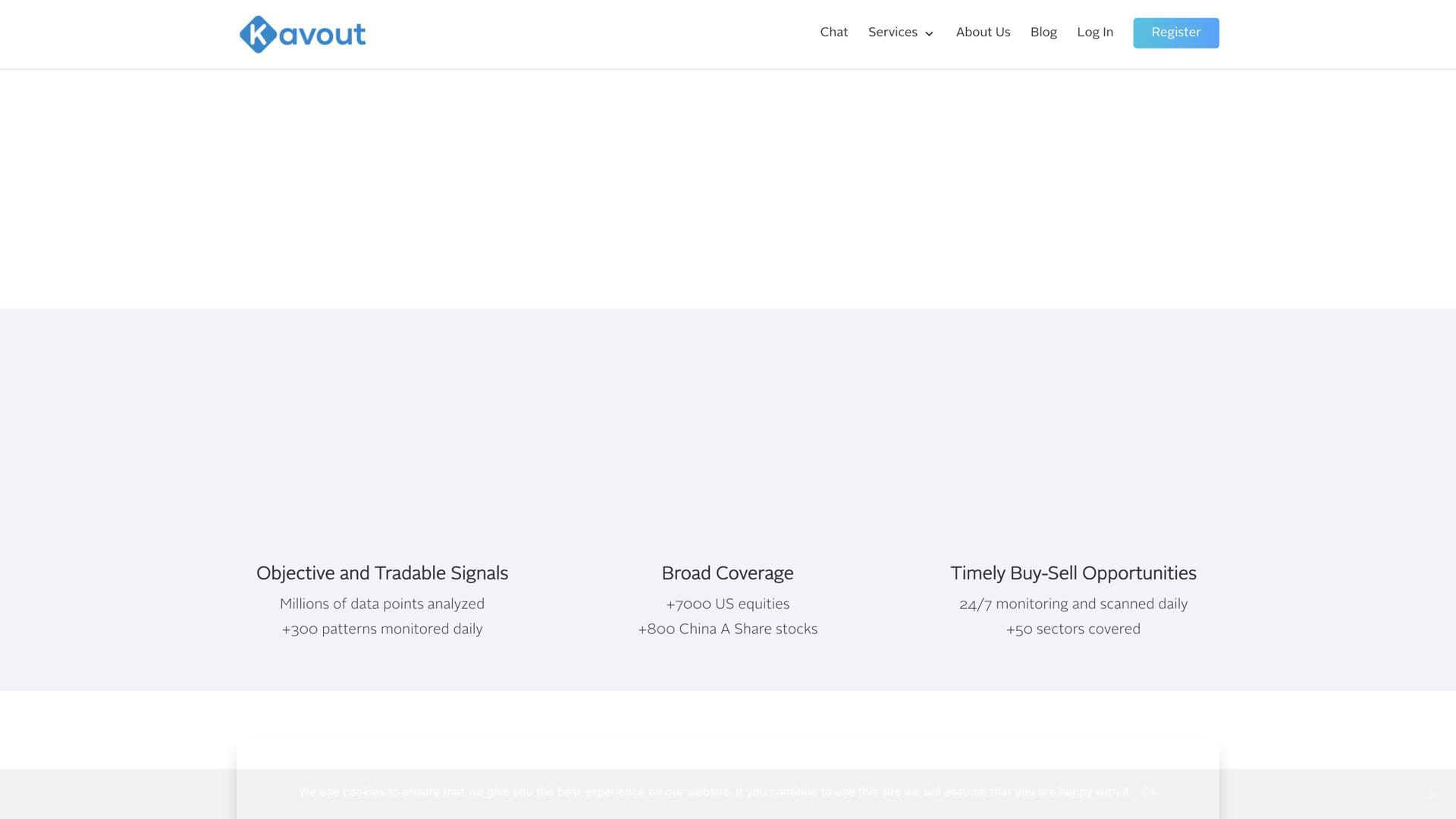This screenshot has height=819, width=1456.
Task: Dismiss cookie banner with X icon
Action: 1432,794
